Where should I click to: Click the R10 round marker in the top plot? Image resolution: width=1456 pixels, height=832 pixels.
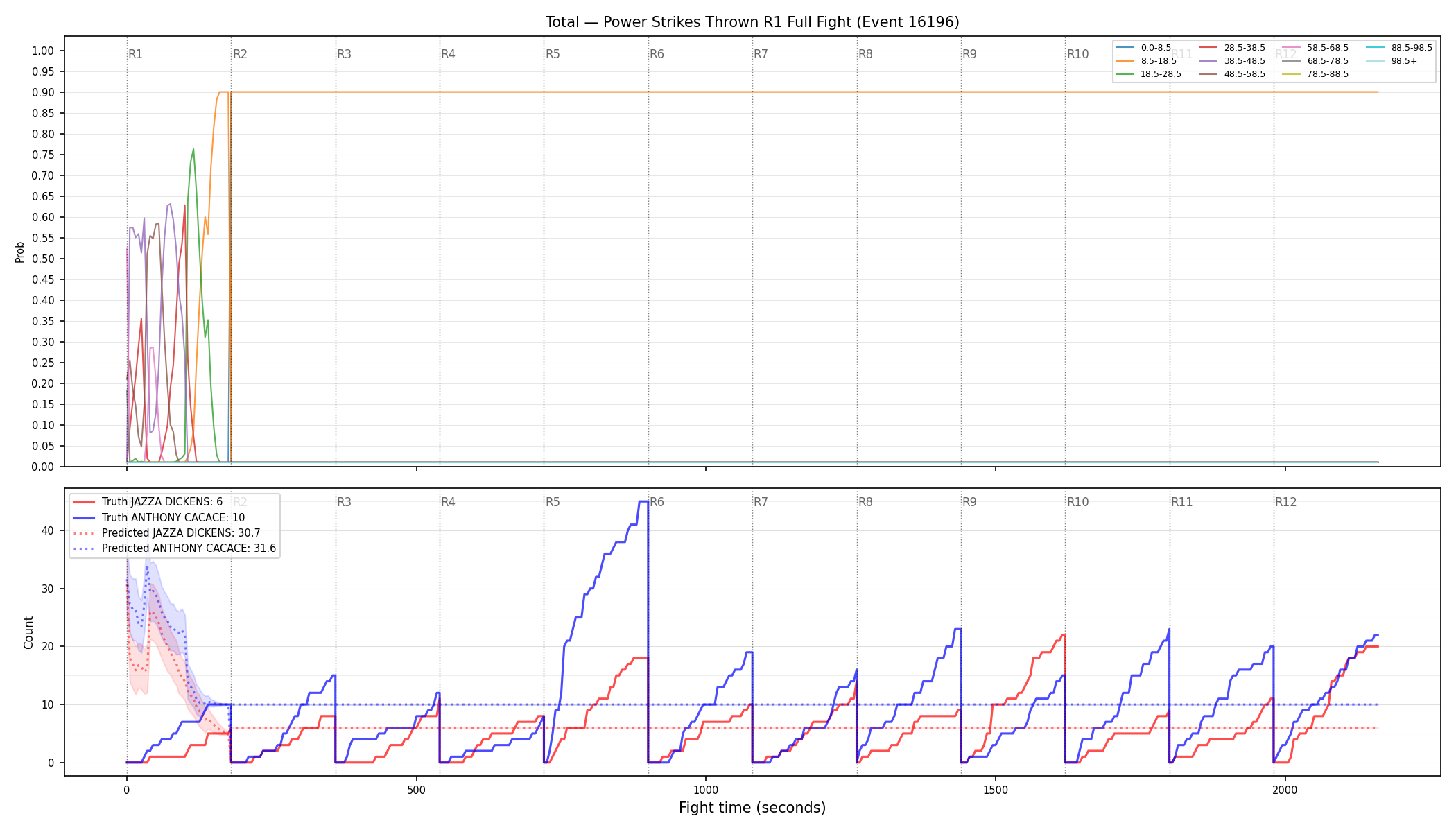click(x=1077, y=54)
